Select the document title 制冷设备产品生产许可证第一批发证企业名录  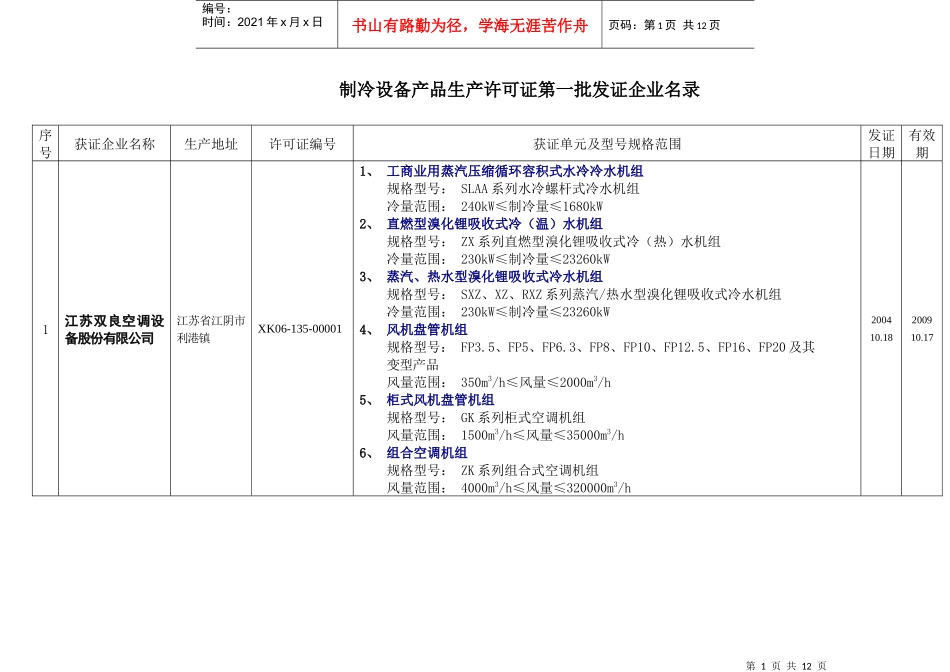point(519,90)
